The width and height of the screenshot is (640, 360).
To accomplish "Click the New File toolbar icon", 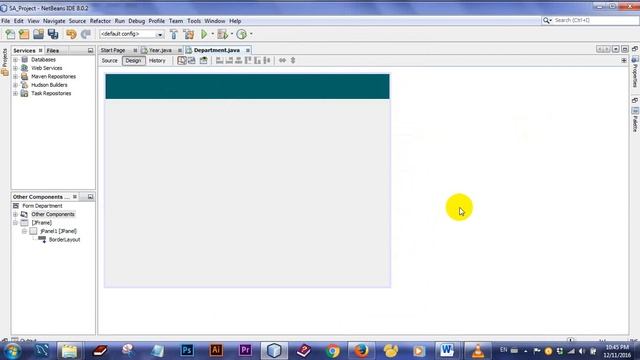I will pyautogui.click(x=10, y=34).
